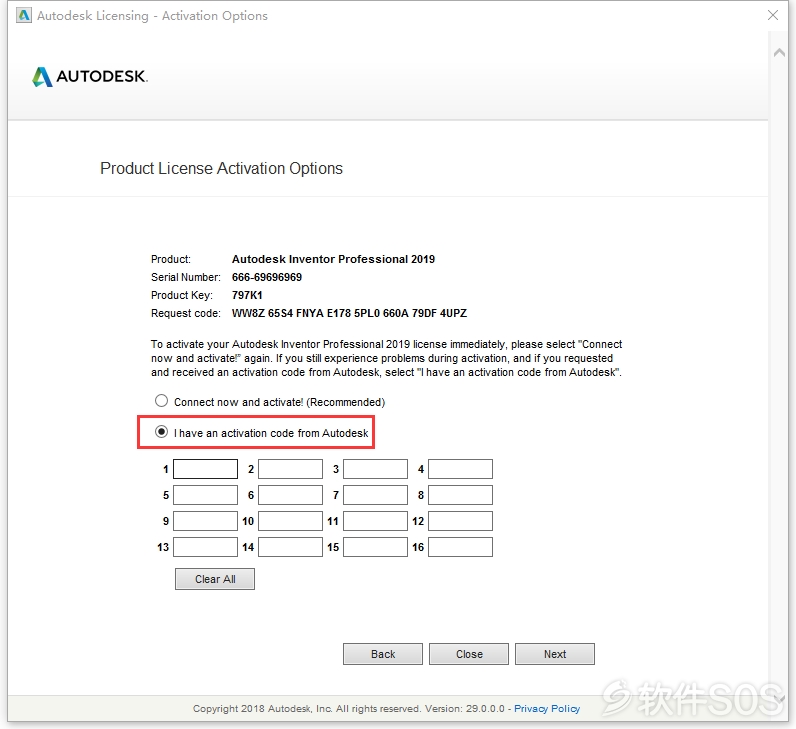Click the product key 797K1
This screenshot has height=729, width=796.
247,295
